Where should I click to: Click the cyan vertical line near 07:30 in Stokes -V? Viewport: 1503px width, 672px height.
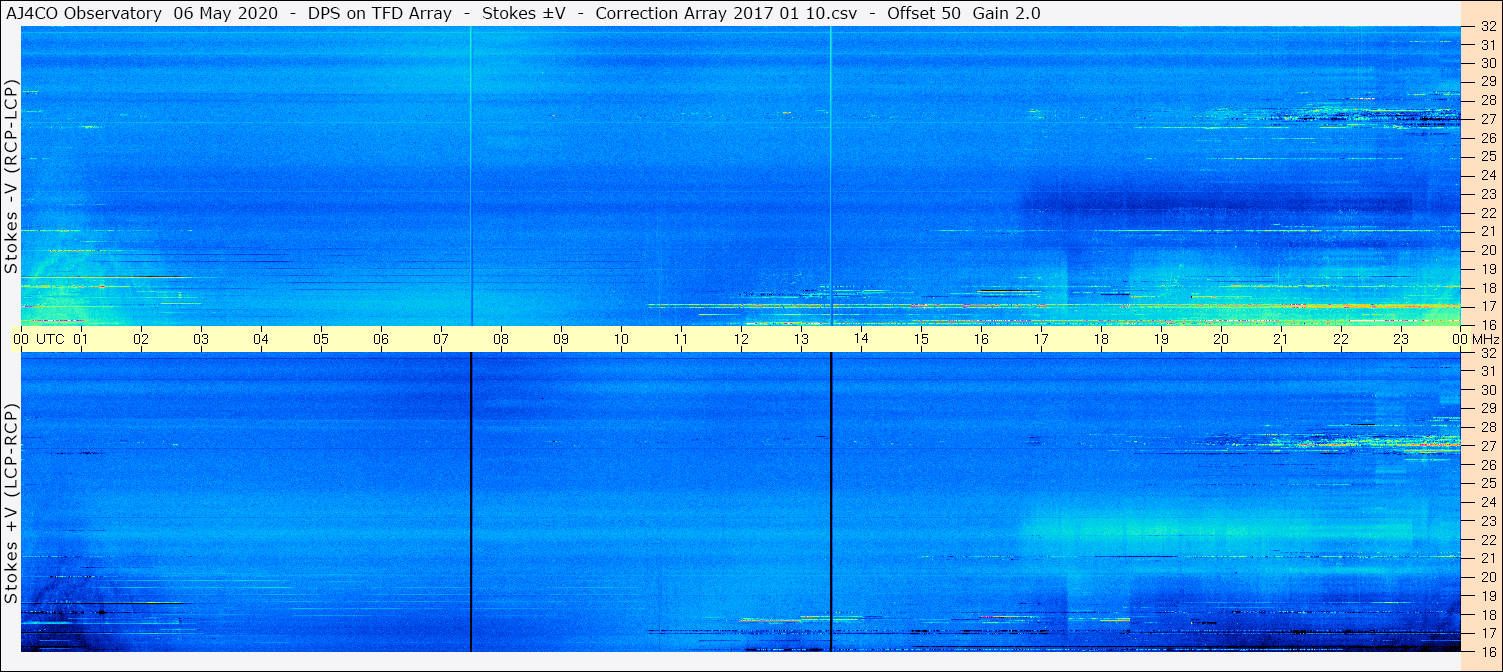coord(471,176)
